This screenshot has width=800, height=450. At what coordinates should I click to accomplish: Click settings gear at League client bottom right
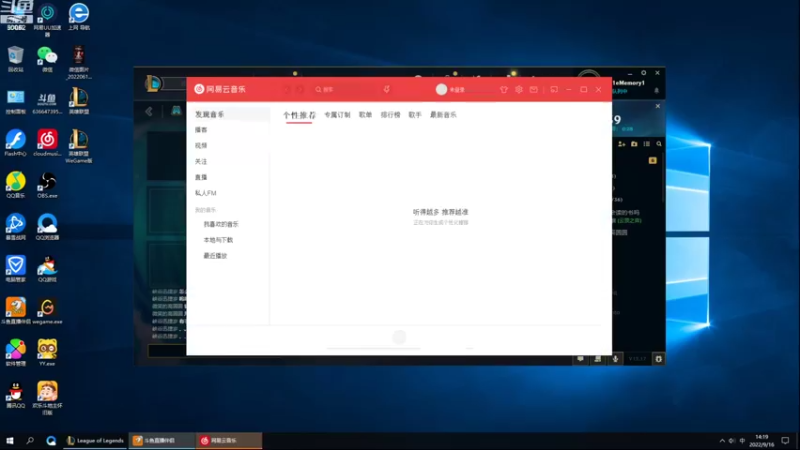(x=659, y=359)
